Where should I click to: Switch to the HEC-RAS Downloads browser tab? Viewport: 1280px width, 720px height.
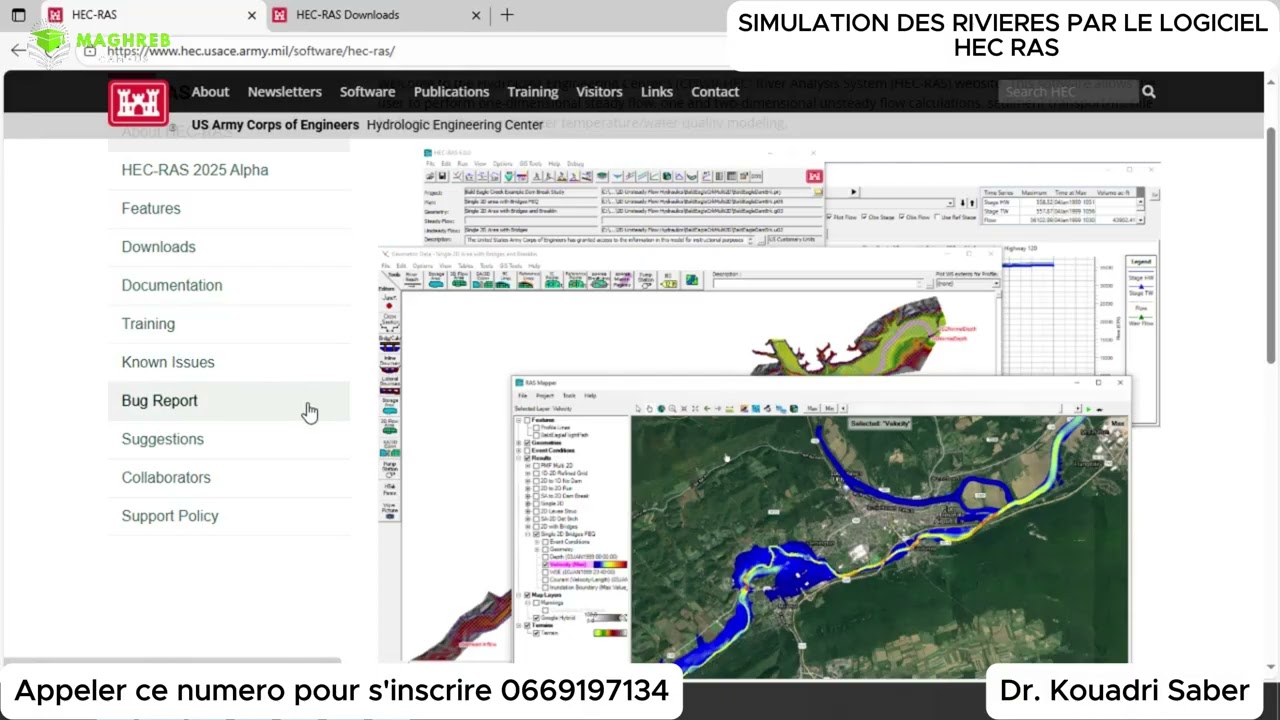point(347,15)
